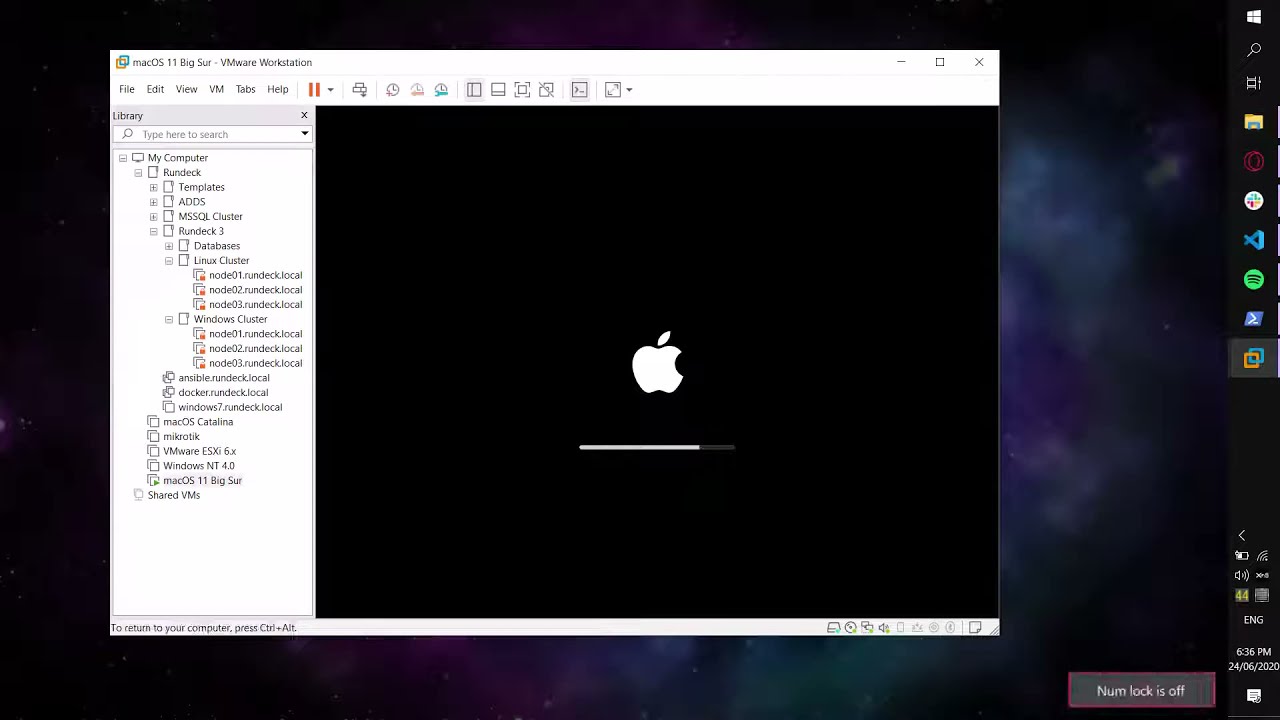The image size is (1280, 720).
Task: Open the File menu
Action: click(x=127, y=89)
